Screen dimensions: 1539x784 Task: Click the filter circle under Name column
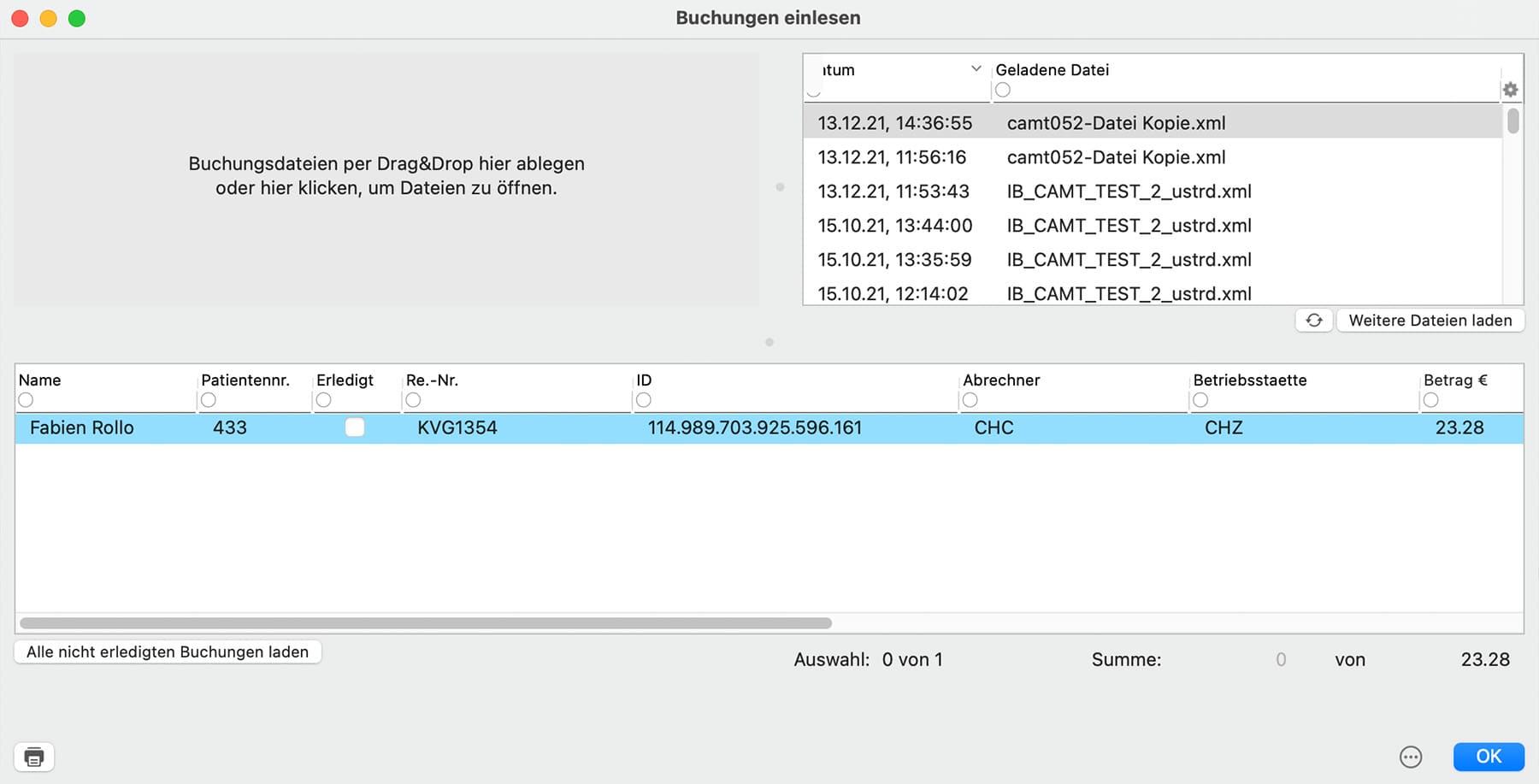point(26,400)
